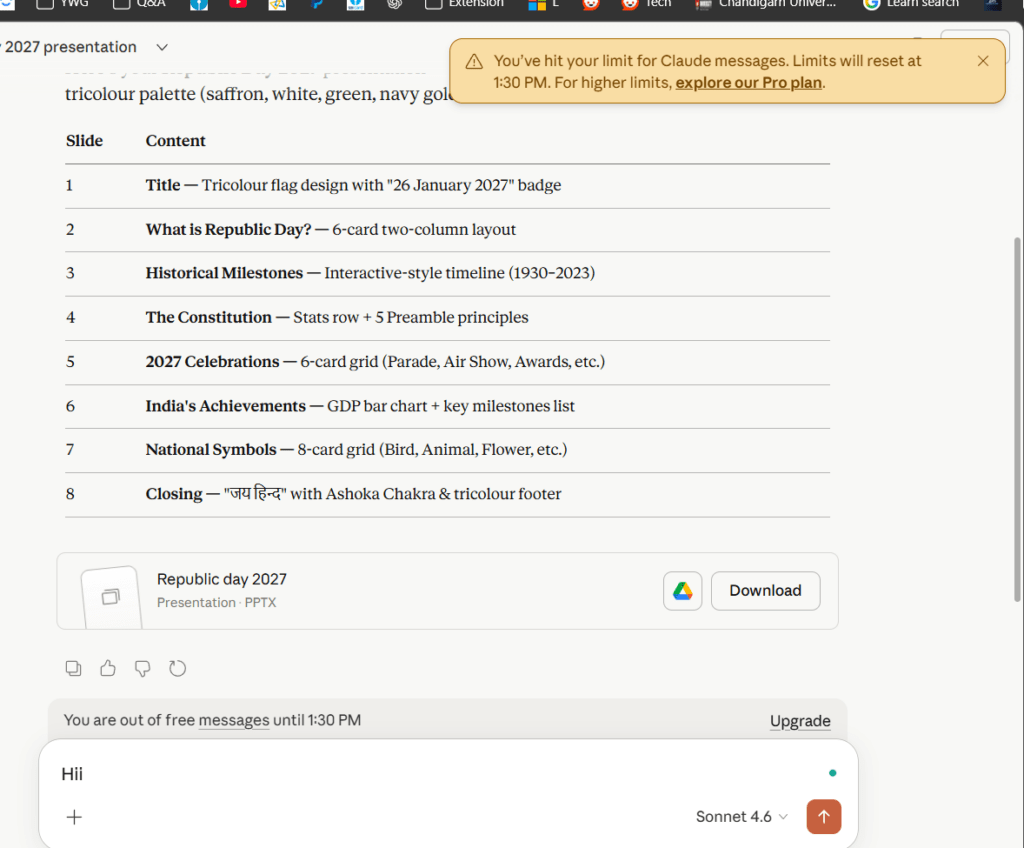Retry the response with the regenerate icon

pos(177,668)
